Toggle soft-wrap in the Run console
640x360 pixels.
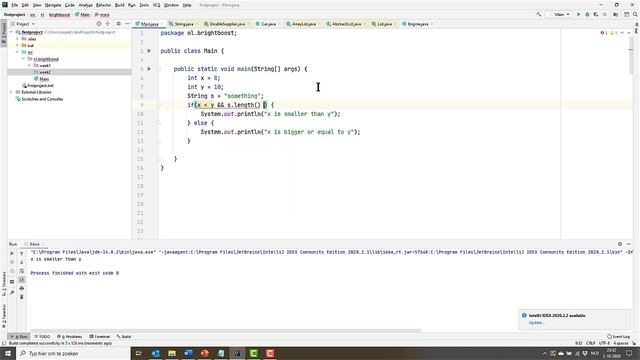tap(22, 271)
